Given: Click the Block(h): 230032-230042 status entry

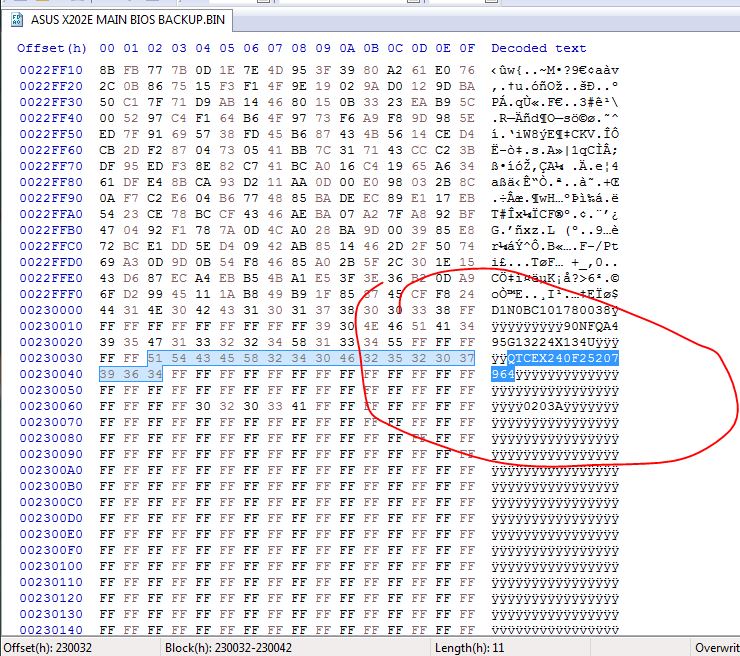Looking at the screenshot, I should point(228,648).
